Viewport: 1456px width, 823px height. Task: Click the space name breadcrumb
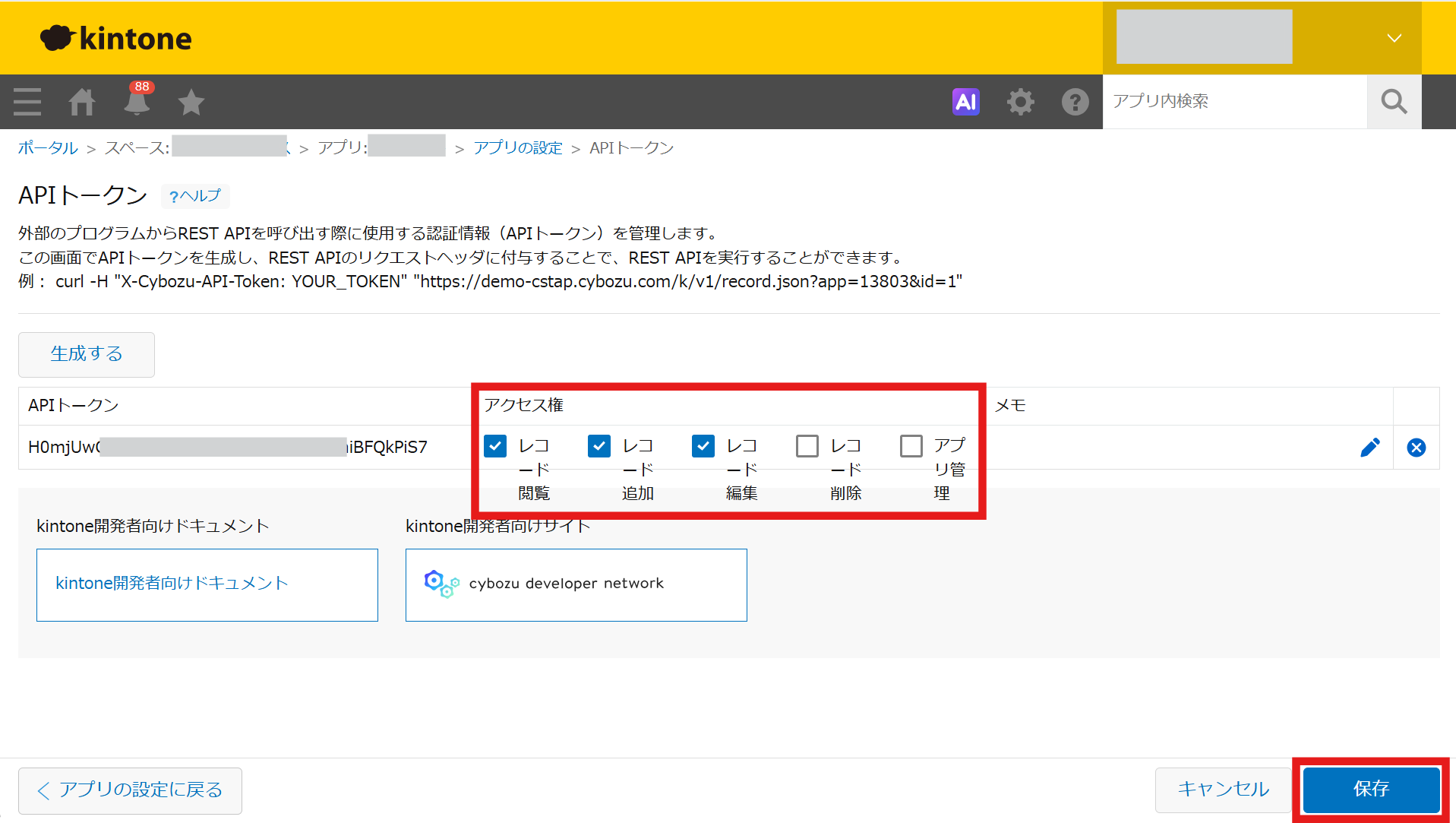197,147
